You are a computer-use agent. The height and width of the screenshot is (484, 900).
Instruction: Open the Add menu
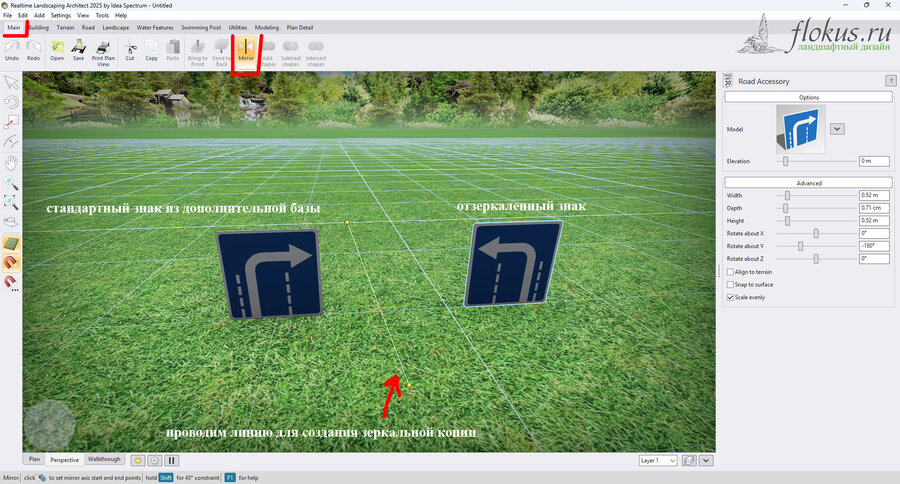click(x=39, y=16)
